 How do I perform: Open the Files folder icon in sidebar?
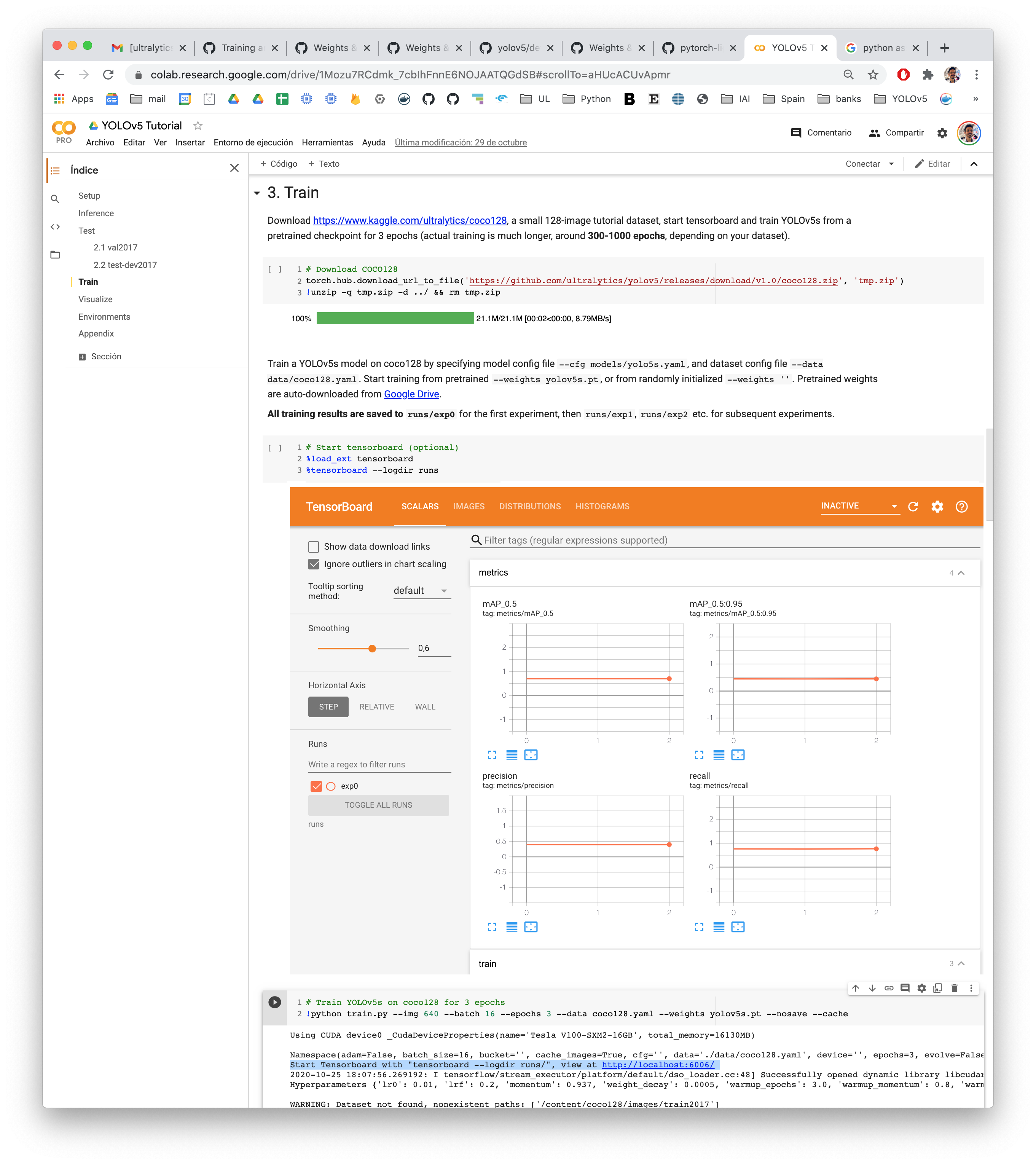(55, 255)
